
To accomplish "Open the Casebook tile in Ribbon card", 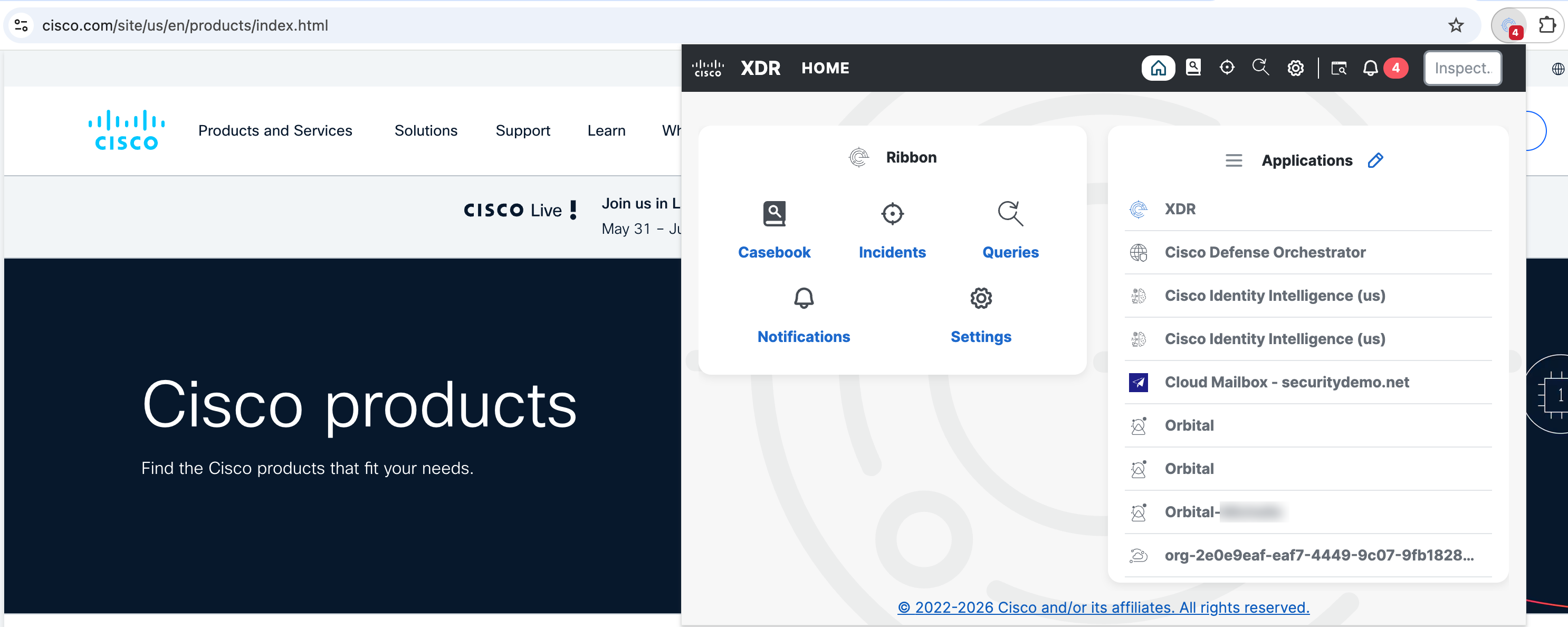I will [x=773, y=230].
